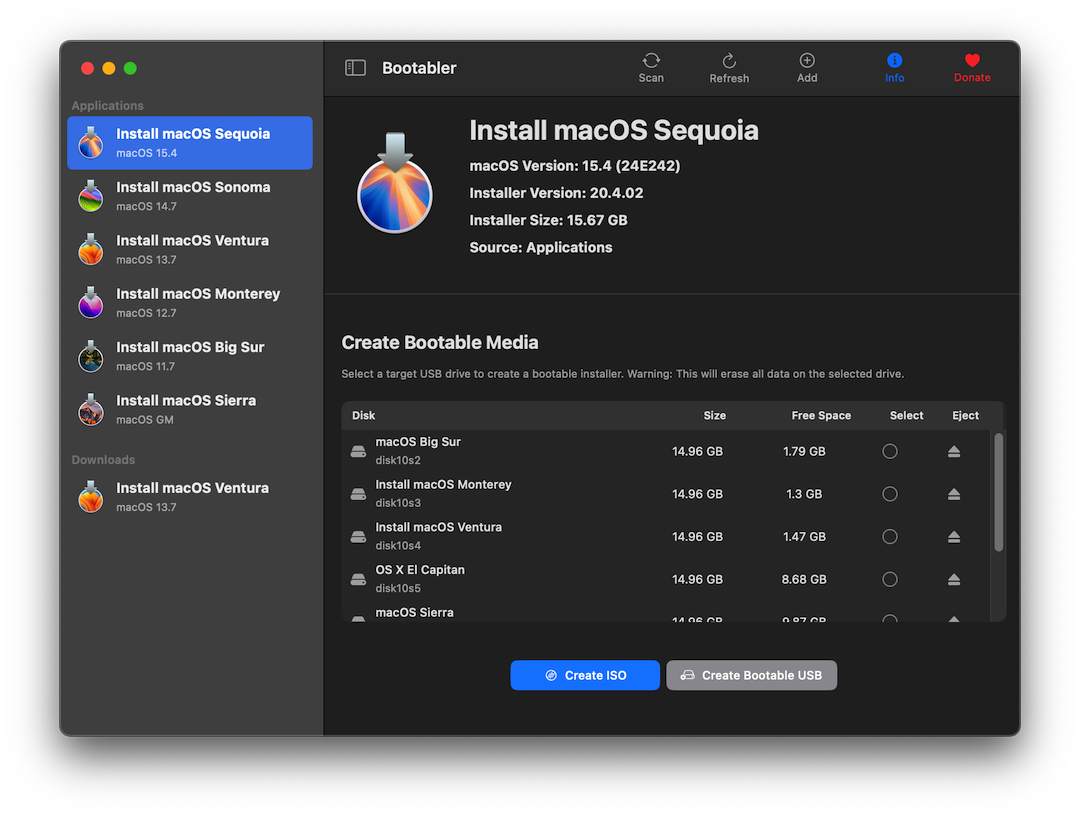Click the large Sequoia installer image
The width and height of the screenshot is (1080, 815).
click(x=395, y=183)
